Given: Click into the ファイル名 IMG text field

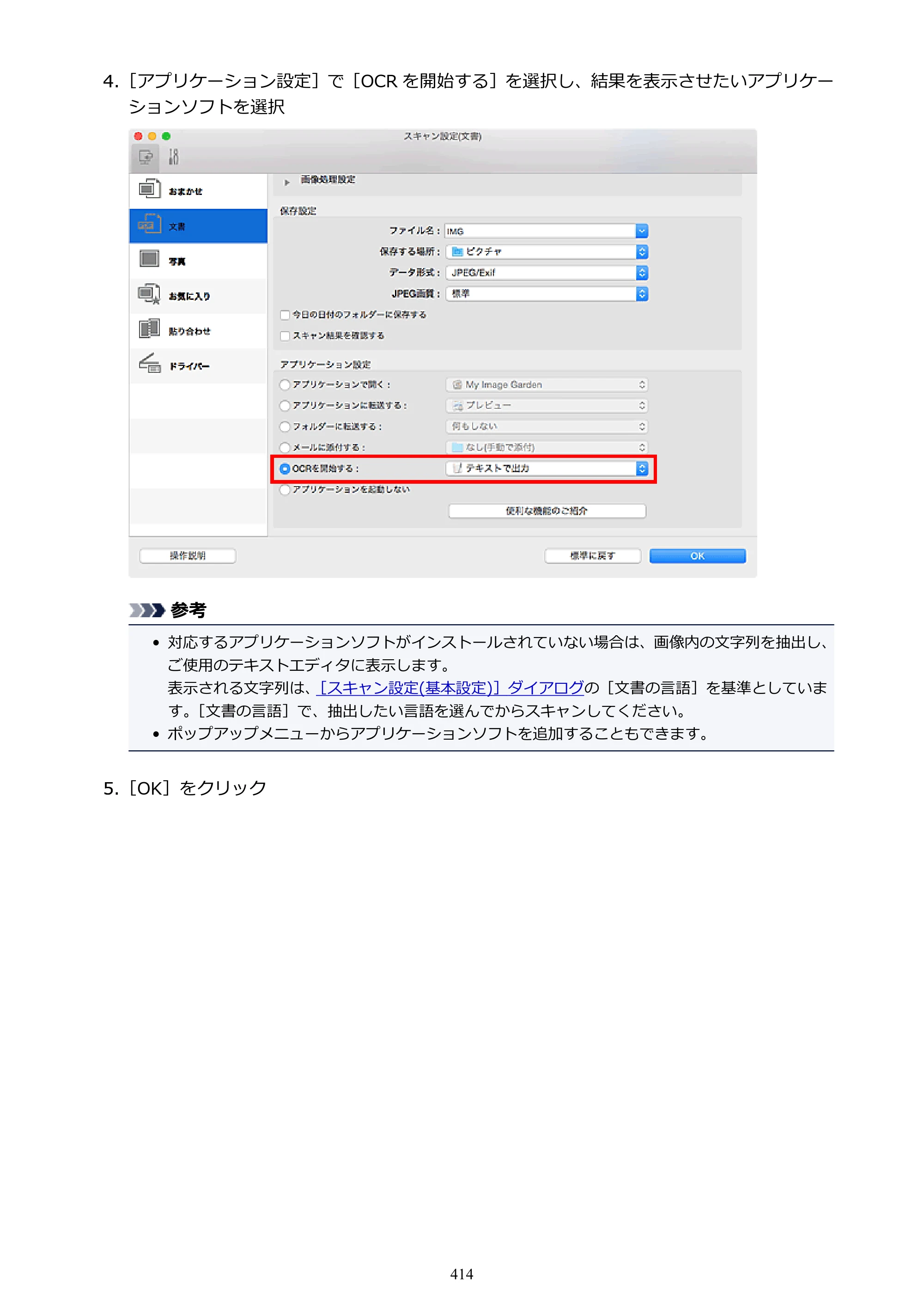Looking at the screenshot, I should 540,231.
